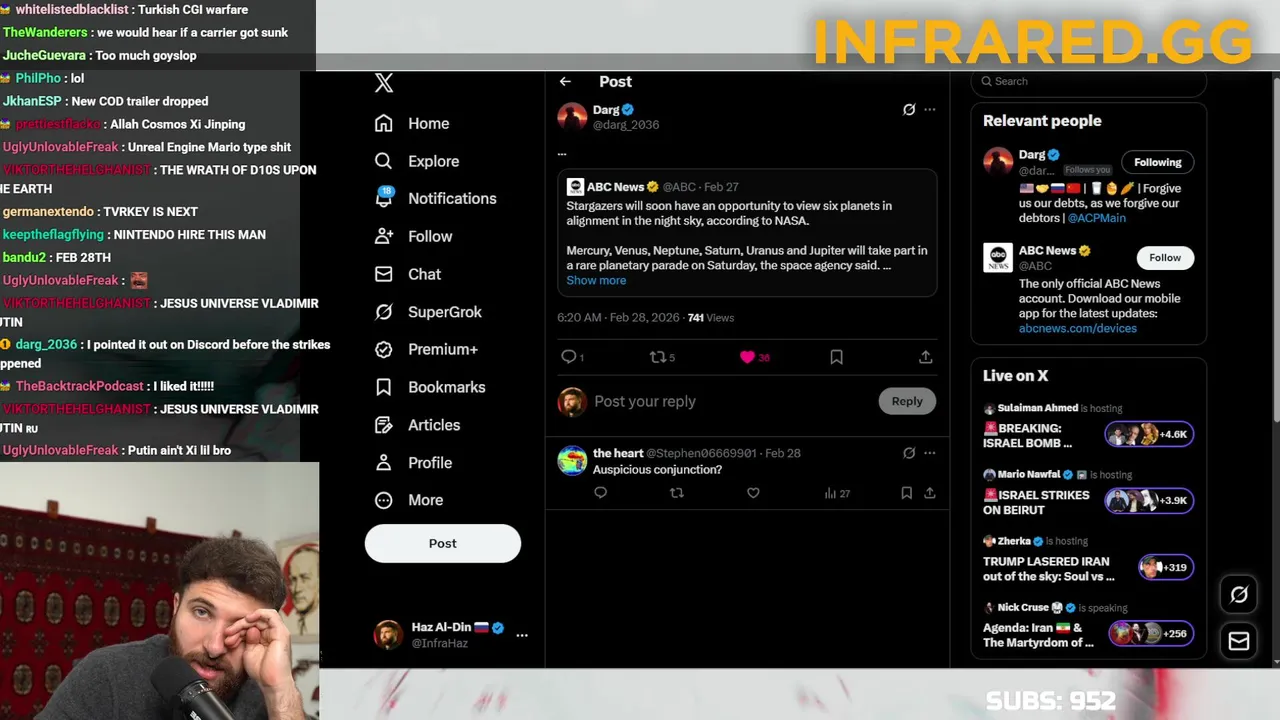Open more options on the heart's reply
1280x720 pixels.
(x=930, y=453)
